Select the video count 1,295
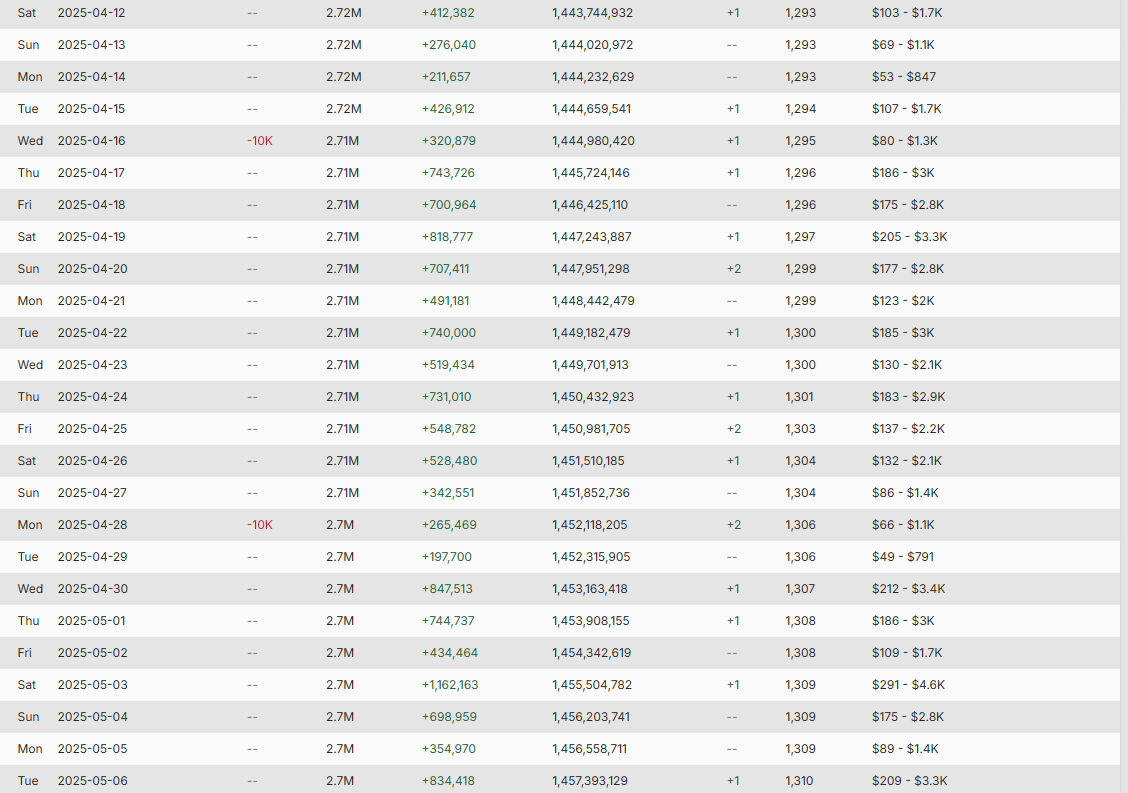 pyautogui.click(x=801, y=141)
